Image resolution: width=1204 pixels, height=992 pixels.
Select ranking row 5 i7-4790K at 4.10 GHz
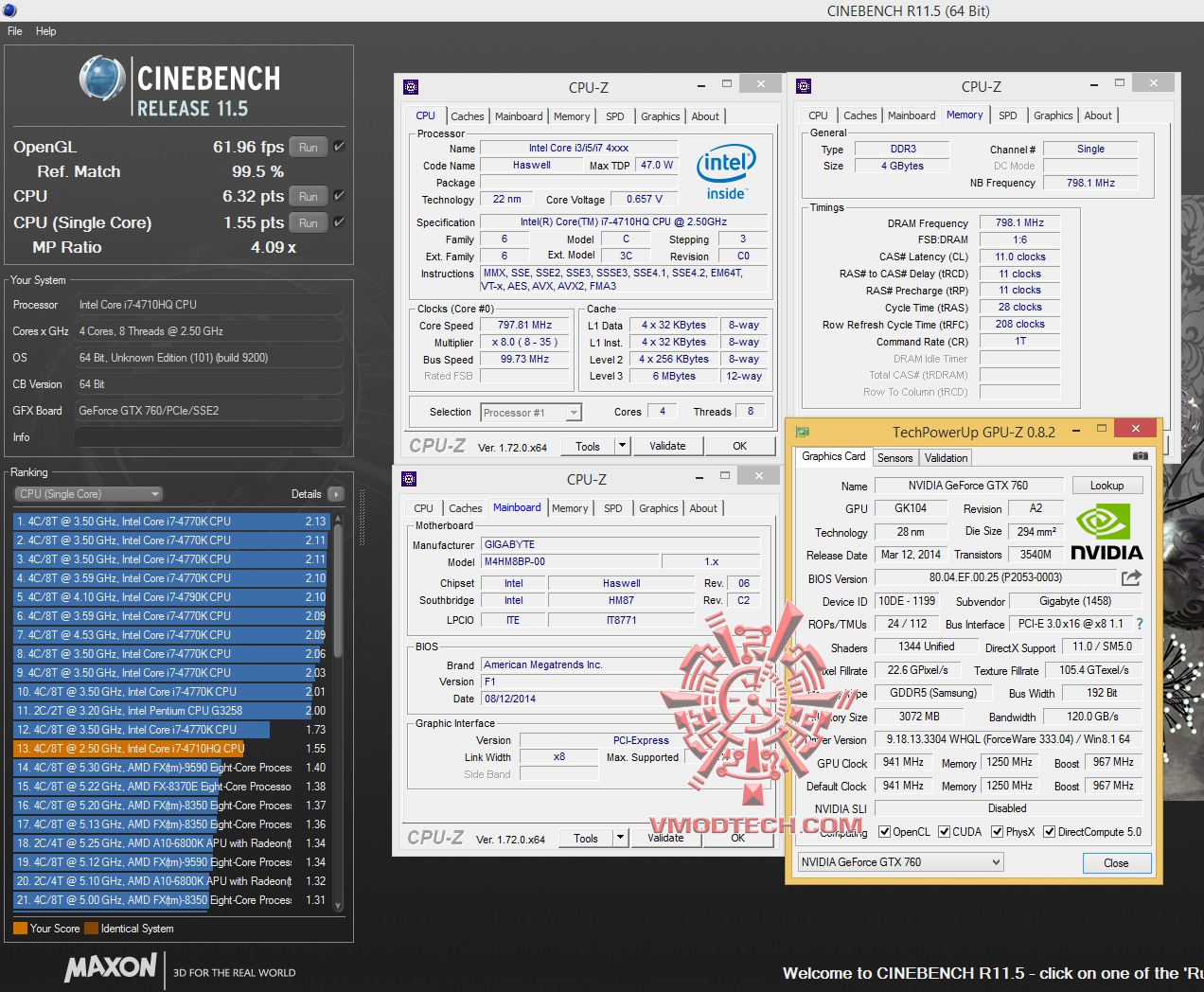click(170, 597)
